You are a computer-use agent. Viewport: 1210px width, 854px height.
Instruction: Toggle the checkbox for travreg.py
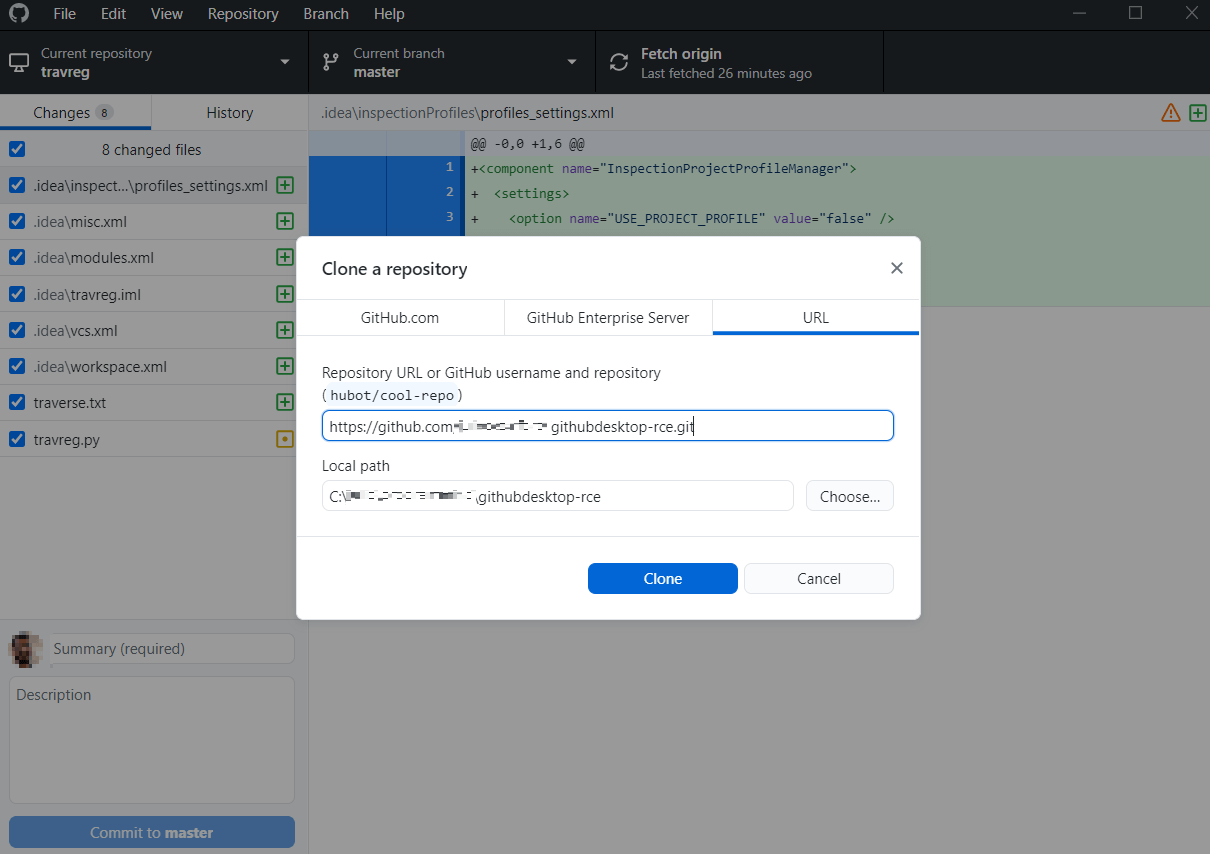click(x=17, y=439)
